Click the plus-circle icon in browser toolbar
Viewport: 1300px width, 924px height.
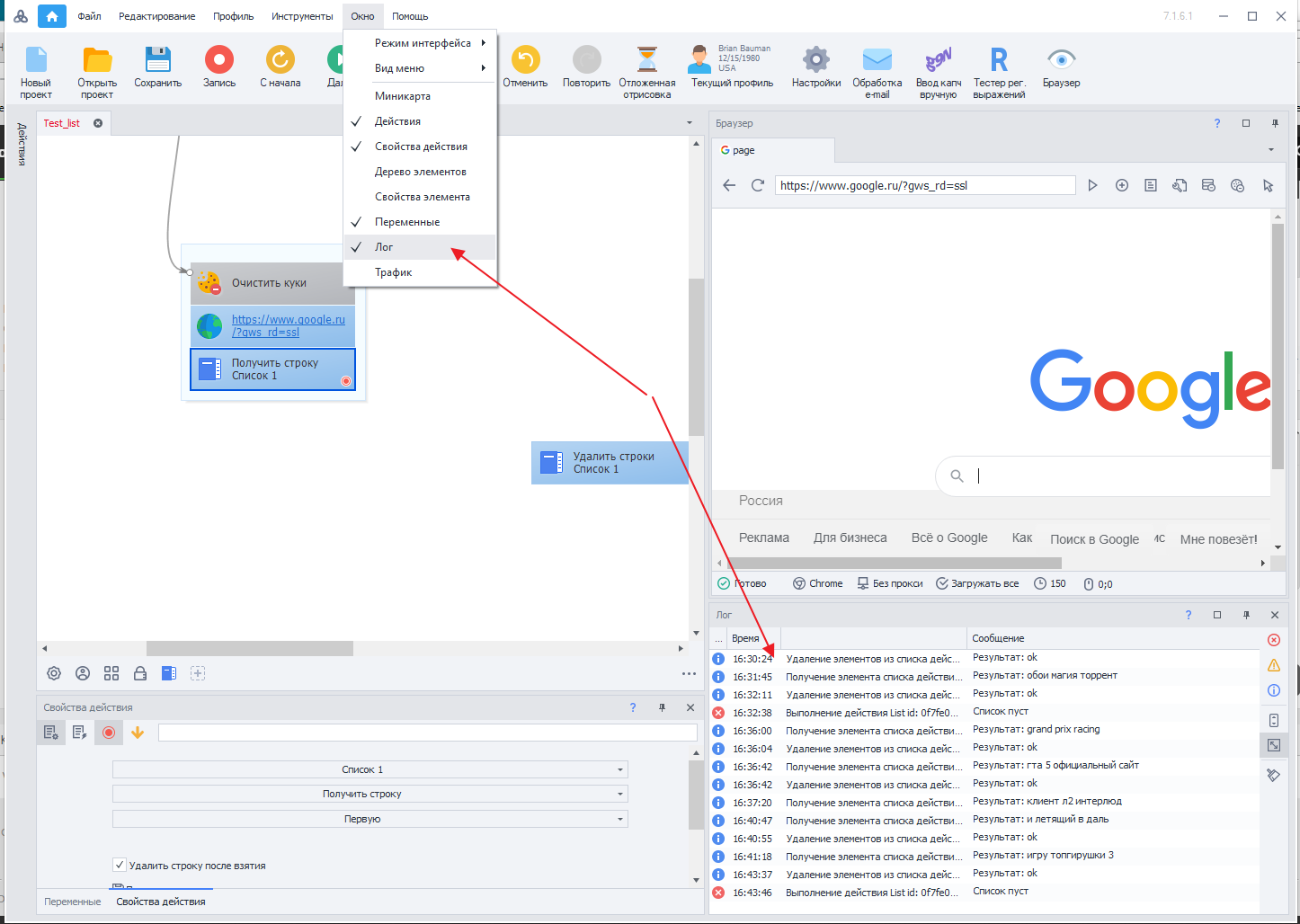(1122, 185)
